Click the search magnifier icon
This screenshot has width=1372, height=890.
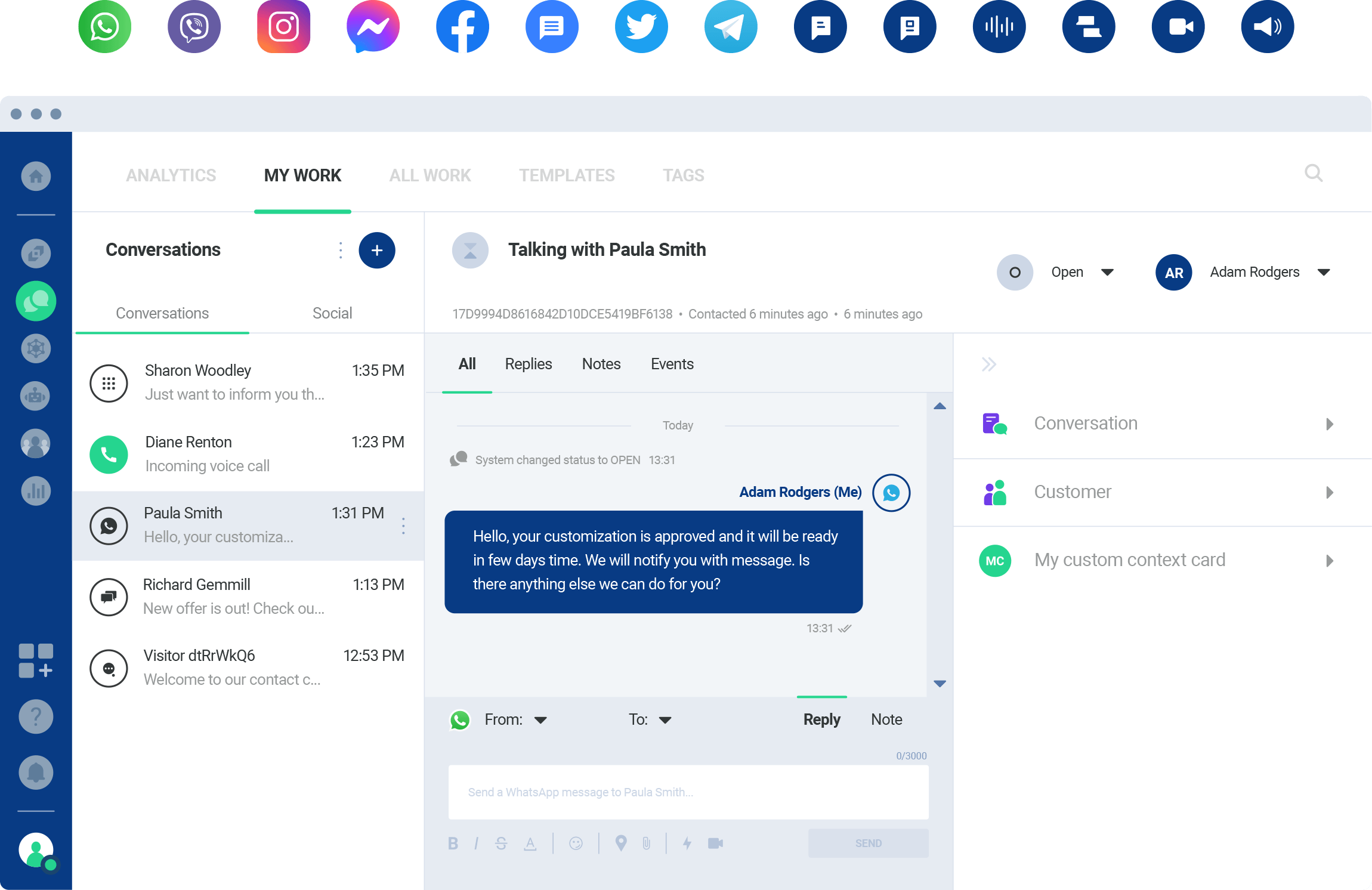pyautogui.click(x=1314, y=174)
